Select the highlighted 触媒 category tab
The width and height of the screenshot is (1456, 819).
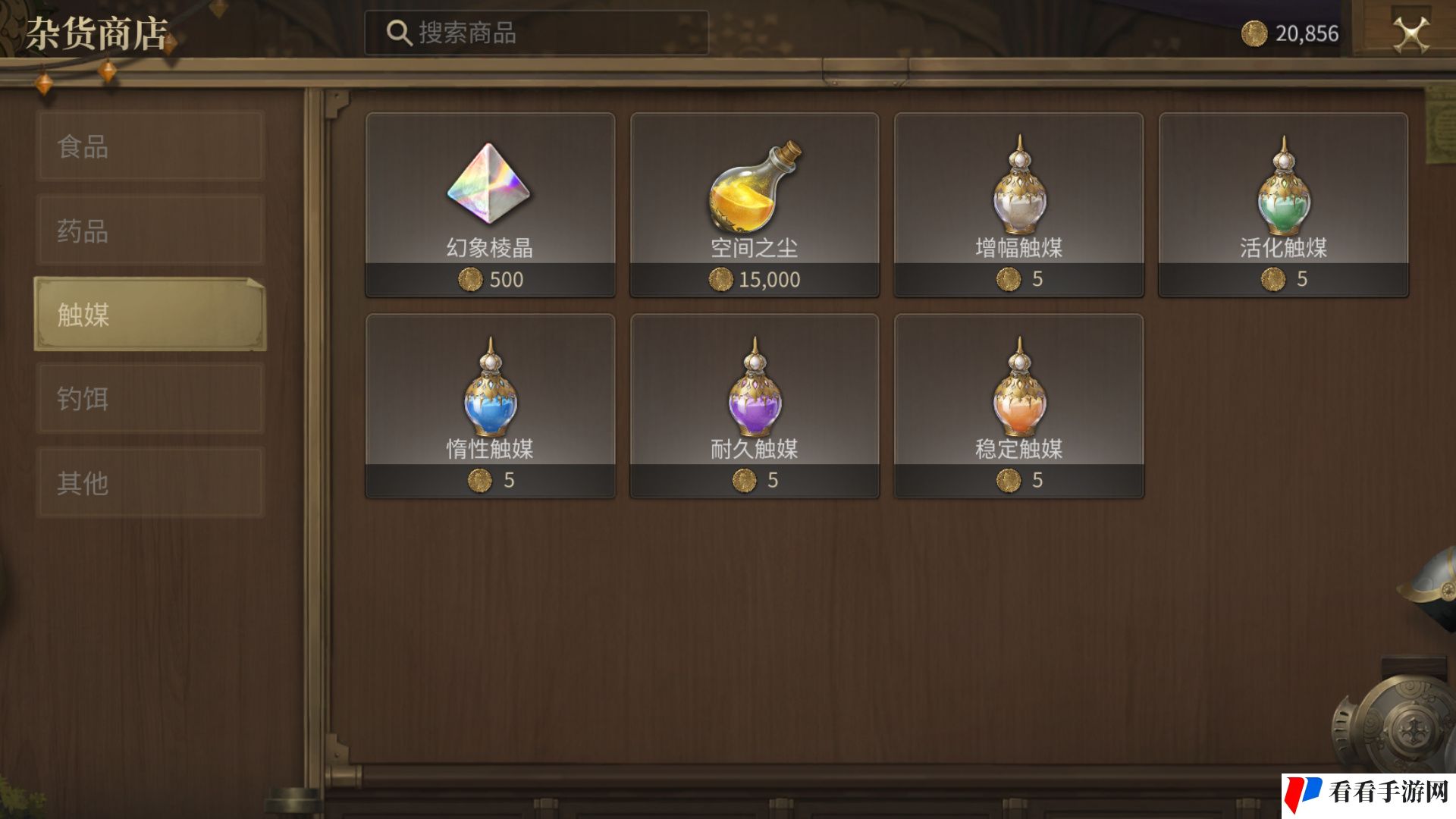coord(150,314)
